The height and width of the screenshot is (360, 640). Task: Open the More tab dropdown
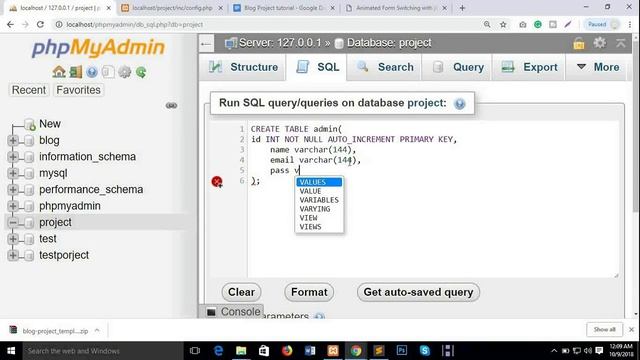tap(598, 67)
